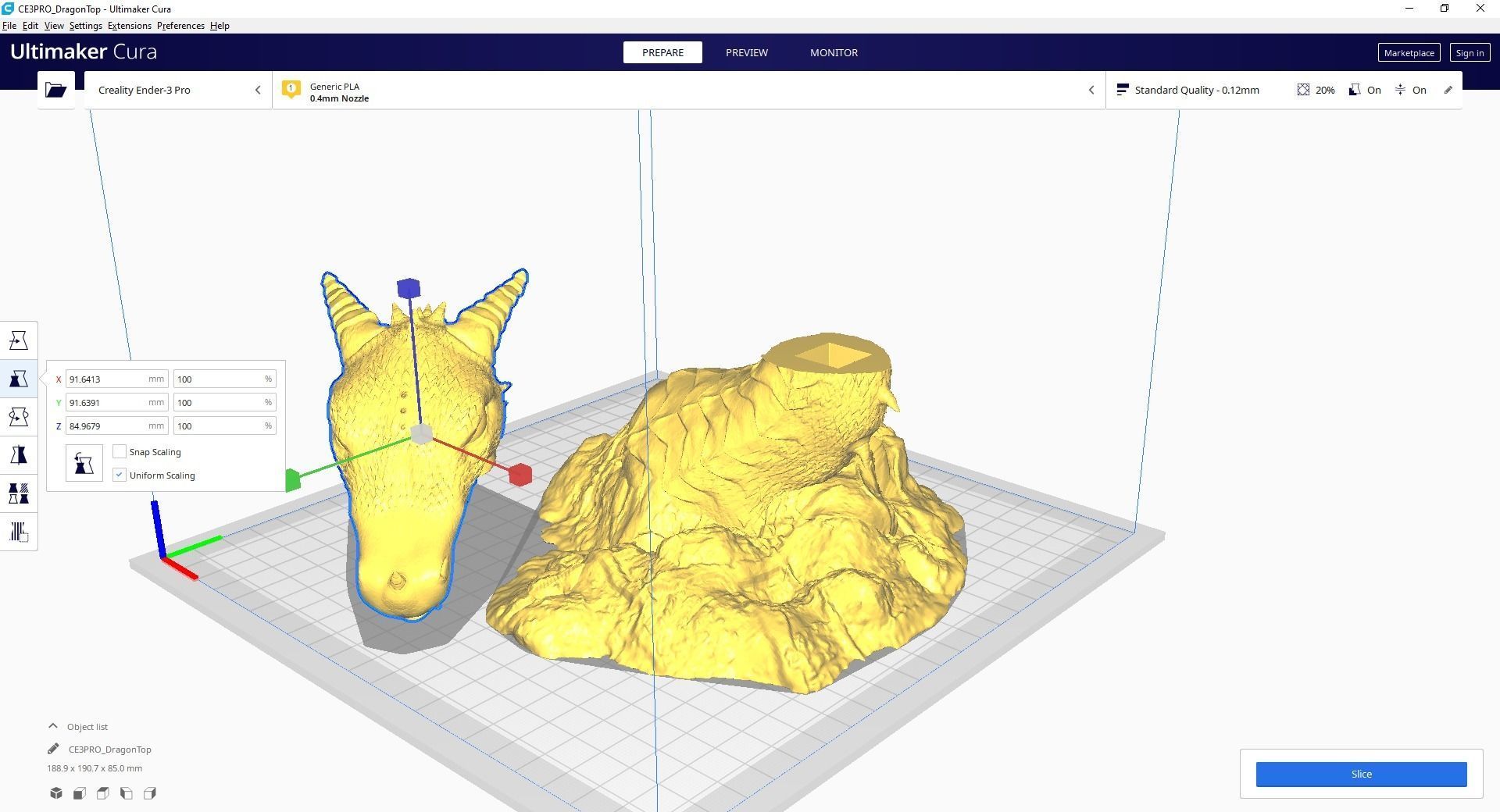
Task: Expand the Generic PLA material panel
Action: click(689, 90)
